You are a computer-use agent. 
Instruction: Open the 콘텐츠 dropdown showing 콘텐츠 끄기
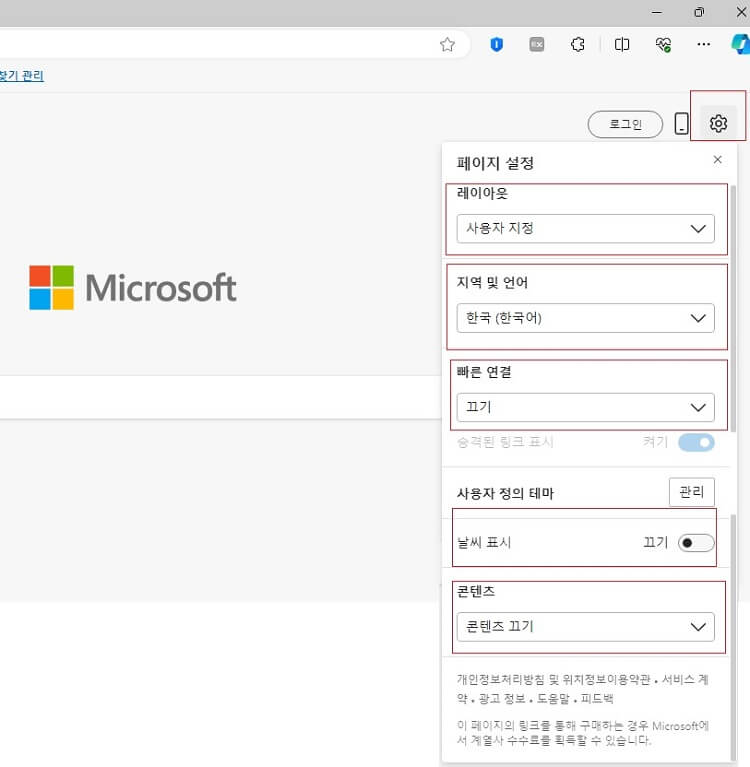[585, 627]
